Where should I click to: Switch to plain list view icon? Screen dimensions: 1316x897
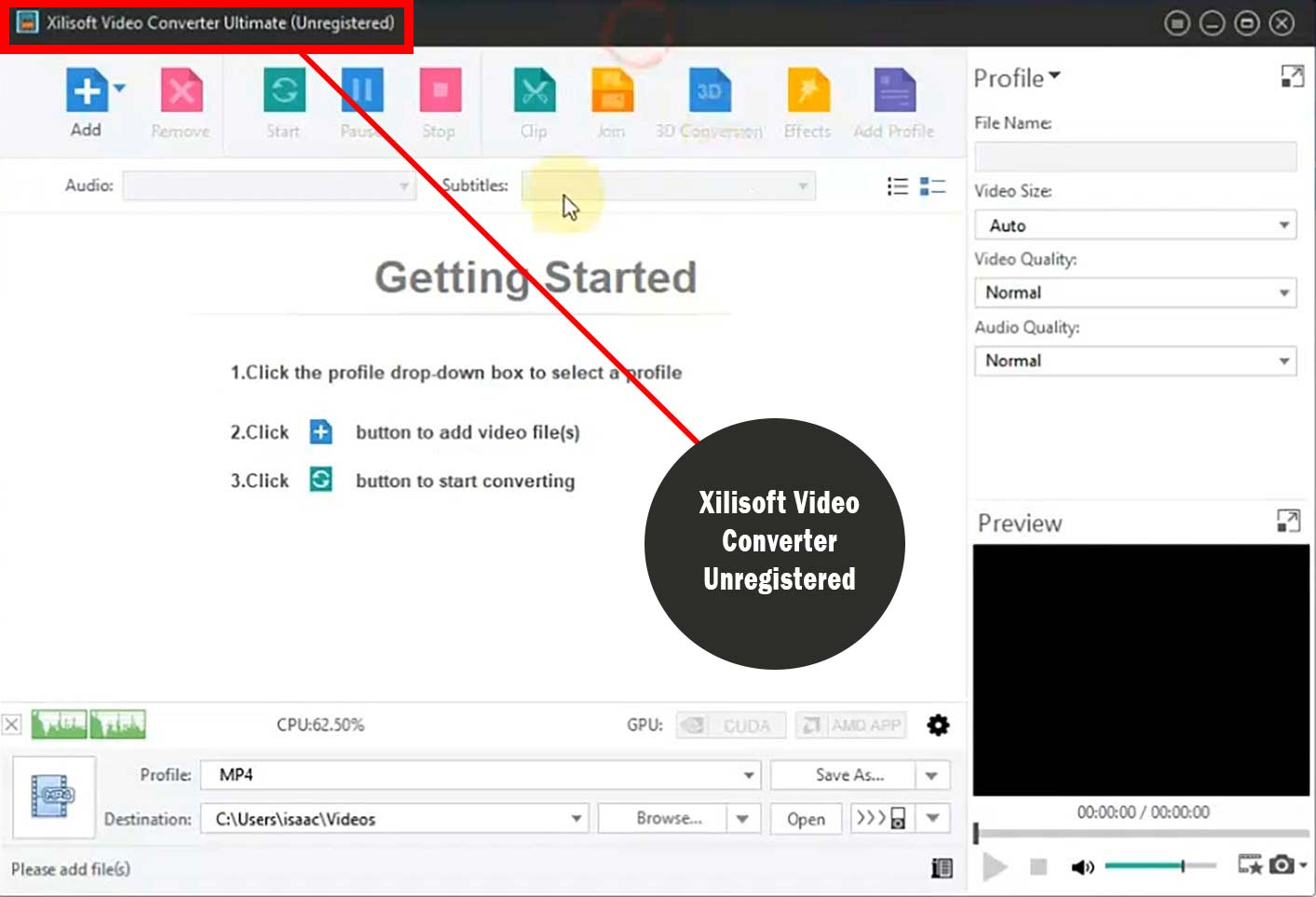point(898,186)
